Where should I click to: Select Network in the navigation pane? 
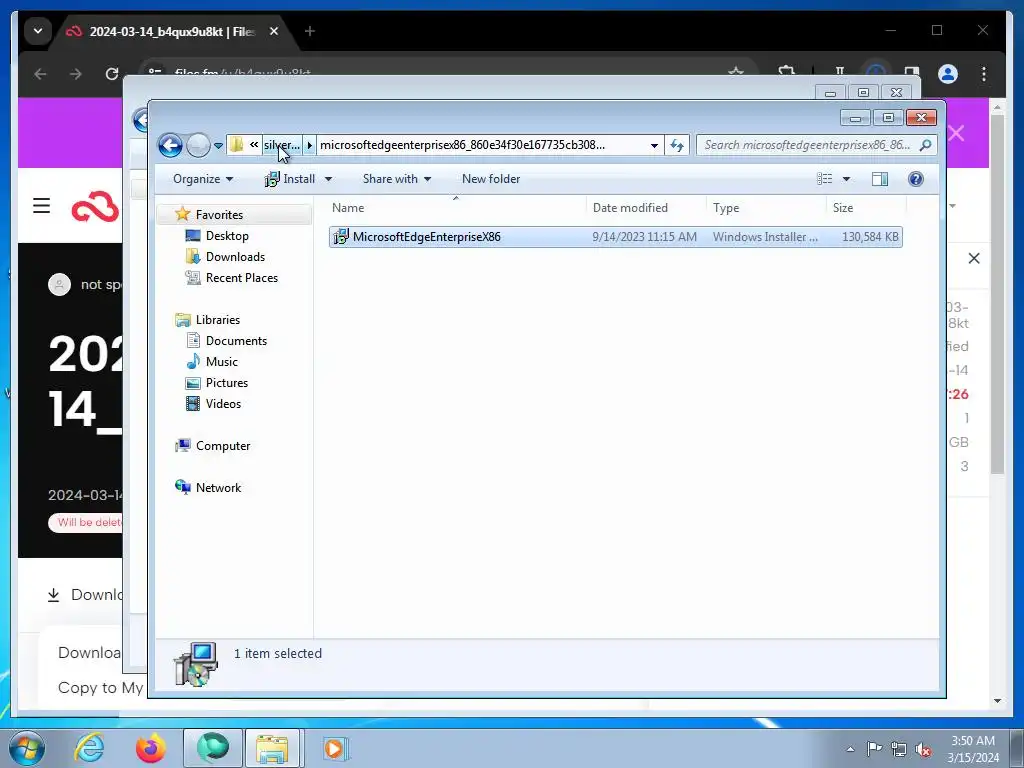pos(218,488)
